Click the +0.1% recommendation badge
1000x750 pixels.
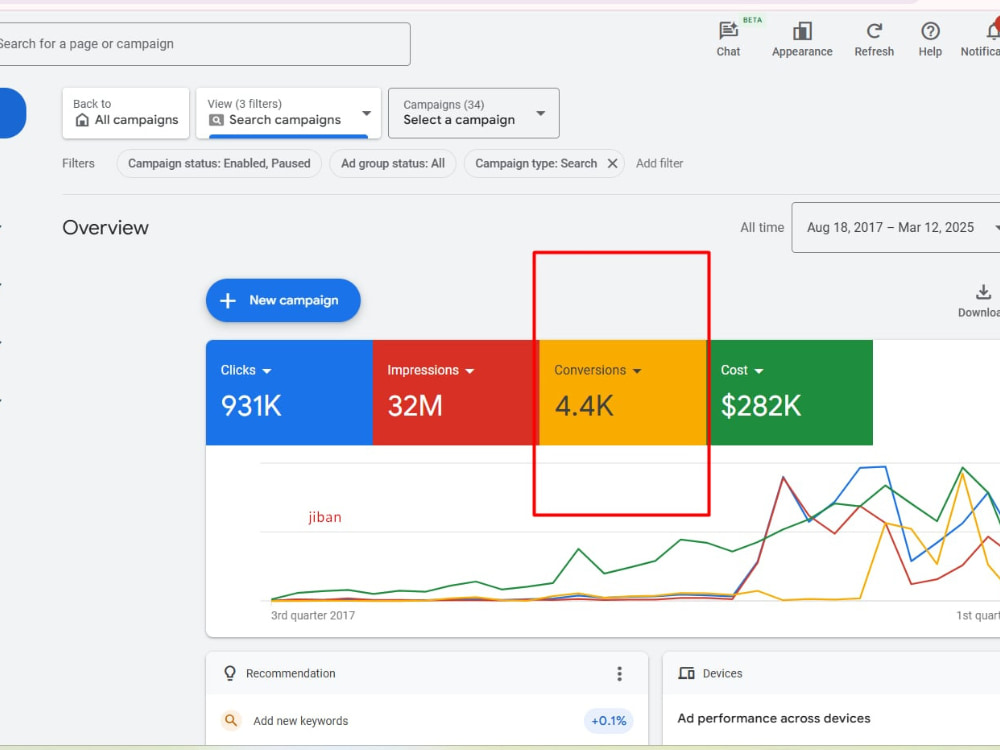[608, 721]
